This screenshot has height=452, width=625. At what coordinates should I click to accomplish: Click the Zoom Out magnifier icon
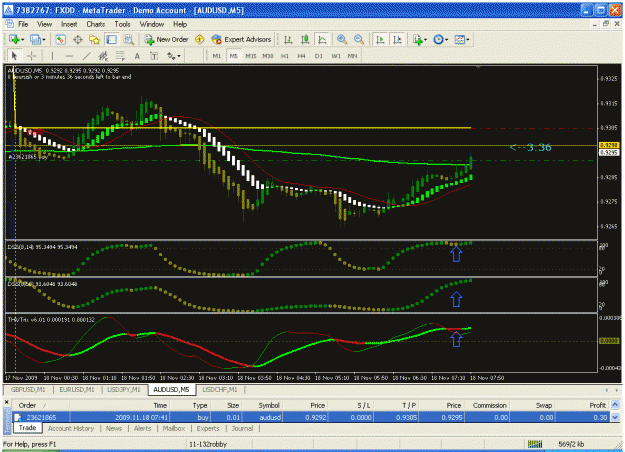(x=359, y=39)
